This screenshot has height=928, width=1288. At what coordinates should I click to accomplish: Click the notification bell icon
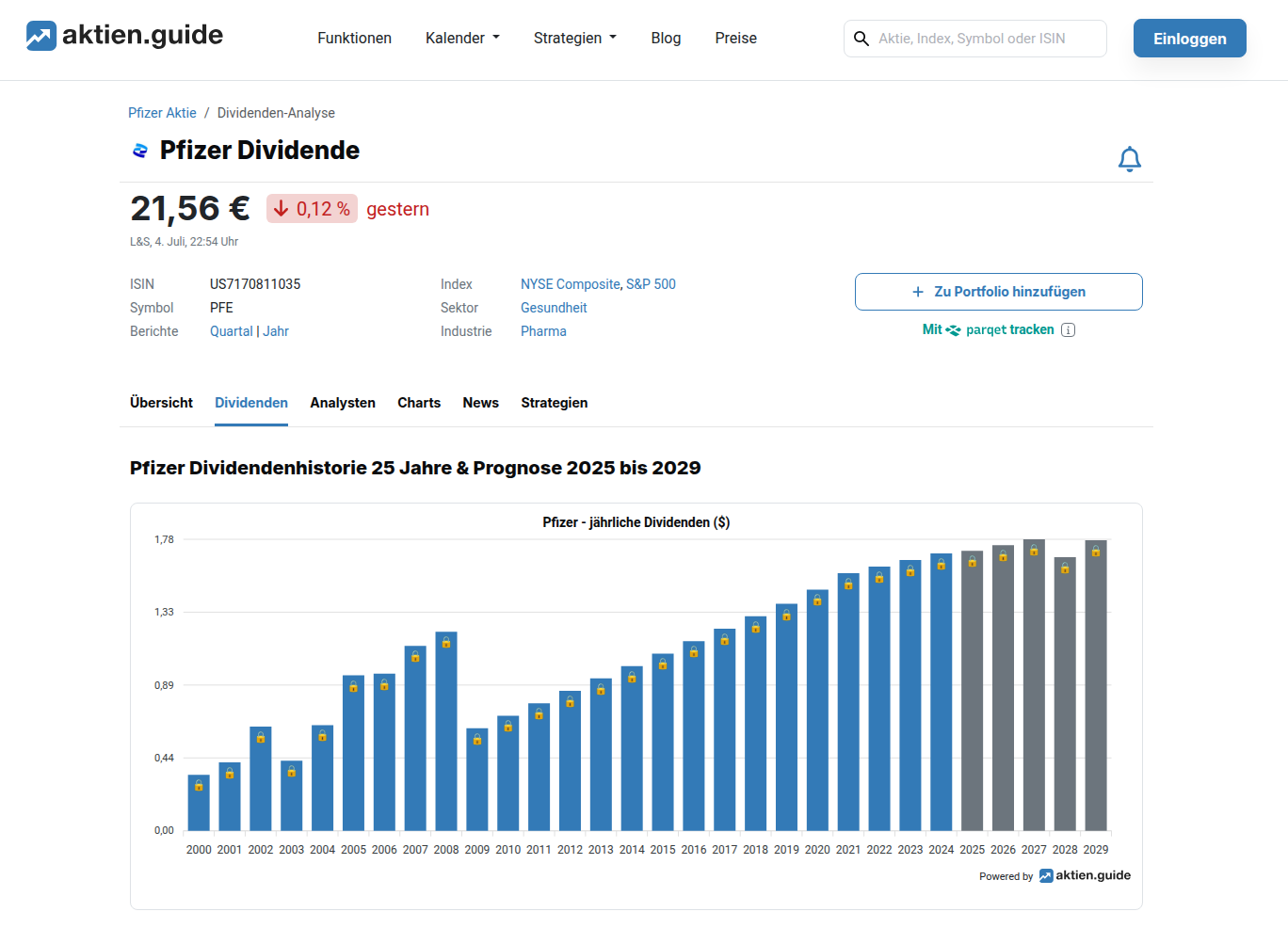(1129, 159)
